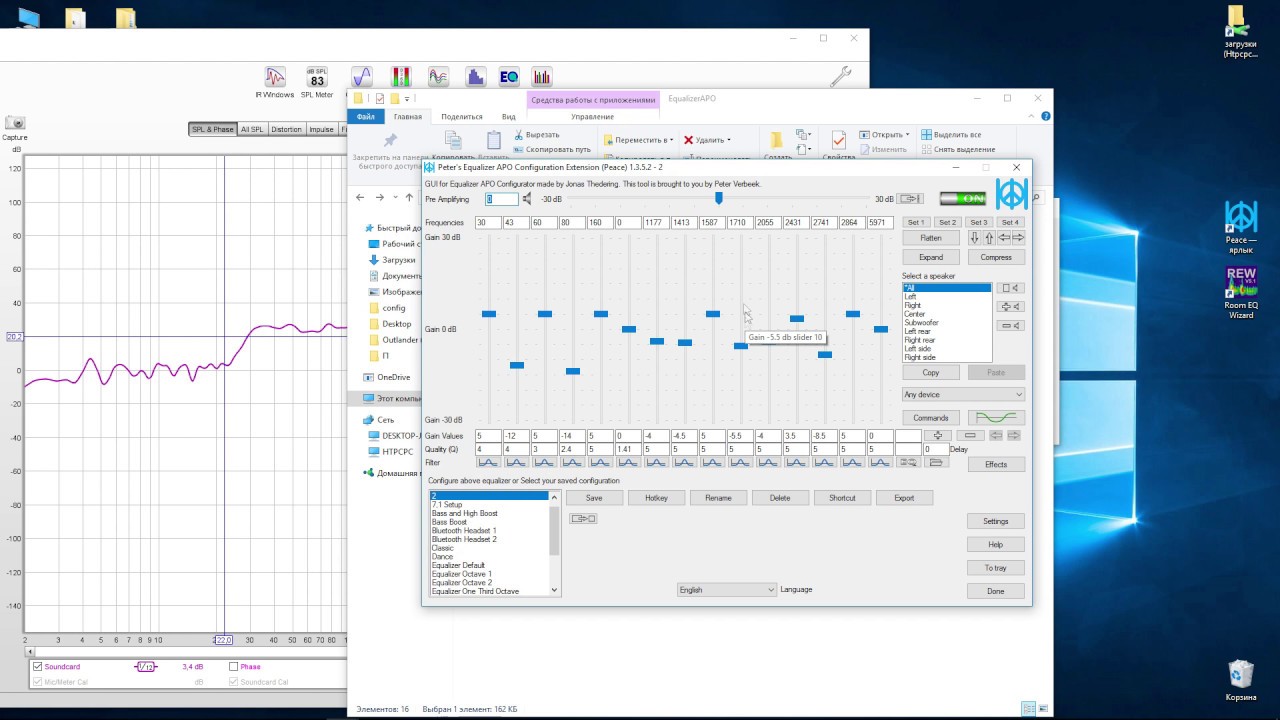
Task: Open the green frequency response graph
Action: [x=996, y=418]
